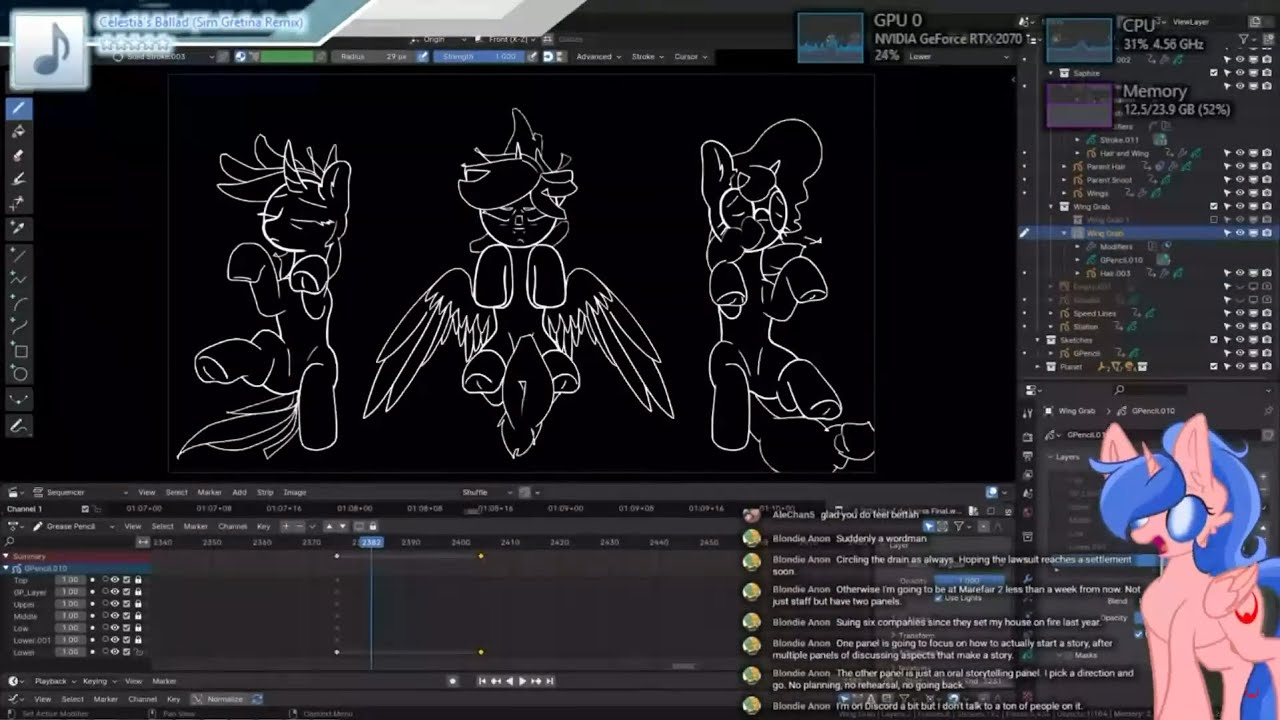The width and height of the screenshot is (1280, 720).
Task: Move layer down with the down arrow
Action: 342,526
